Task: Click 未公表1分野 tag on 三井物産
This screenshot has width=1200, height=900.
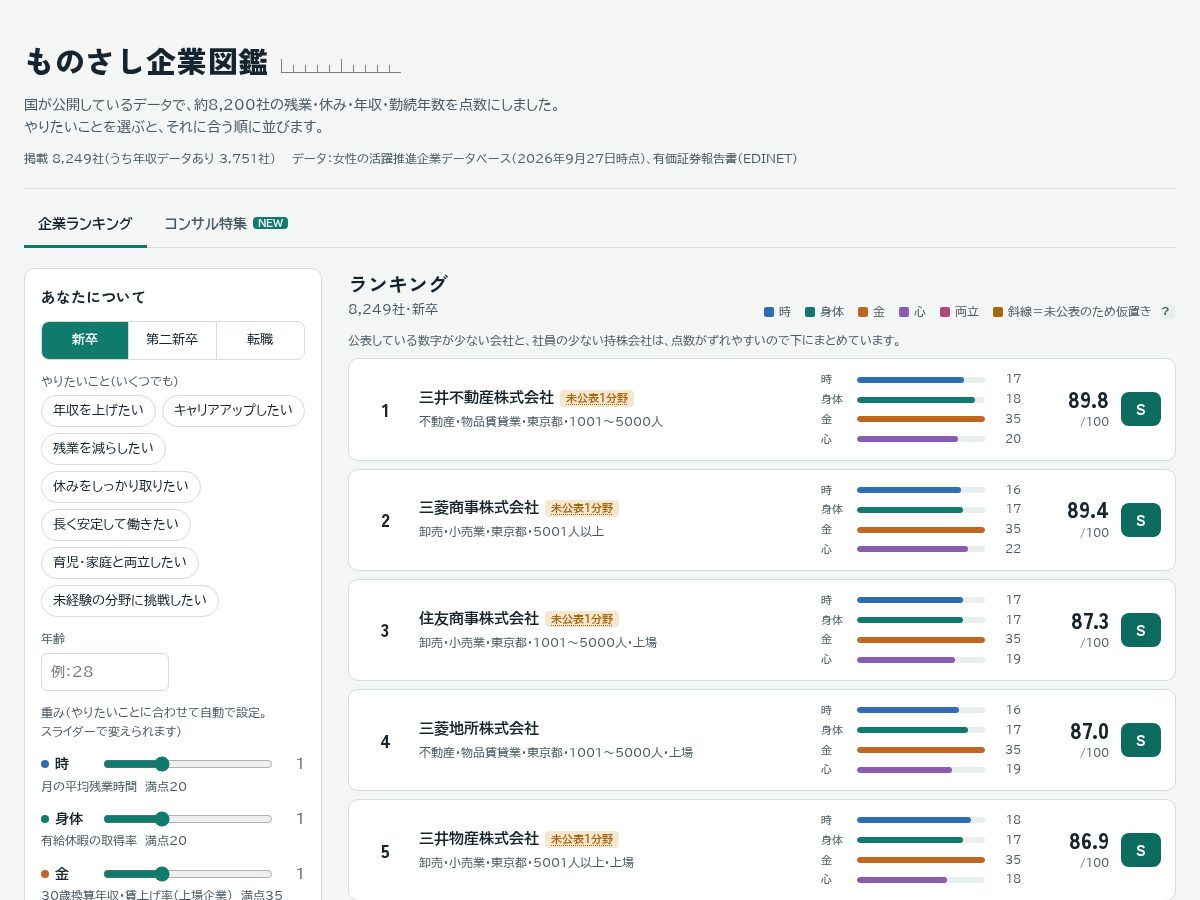Action: coord(582,839)
